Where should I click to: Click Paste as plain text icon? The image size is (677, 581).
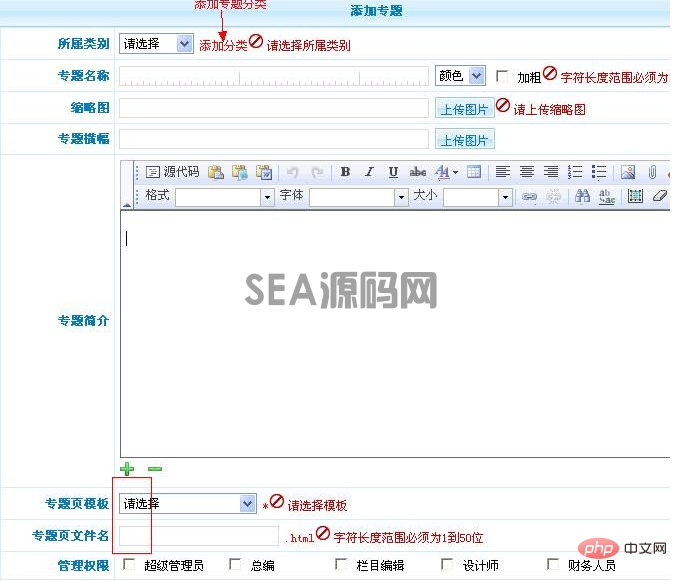tap(240, 172)
